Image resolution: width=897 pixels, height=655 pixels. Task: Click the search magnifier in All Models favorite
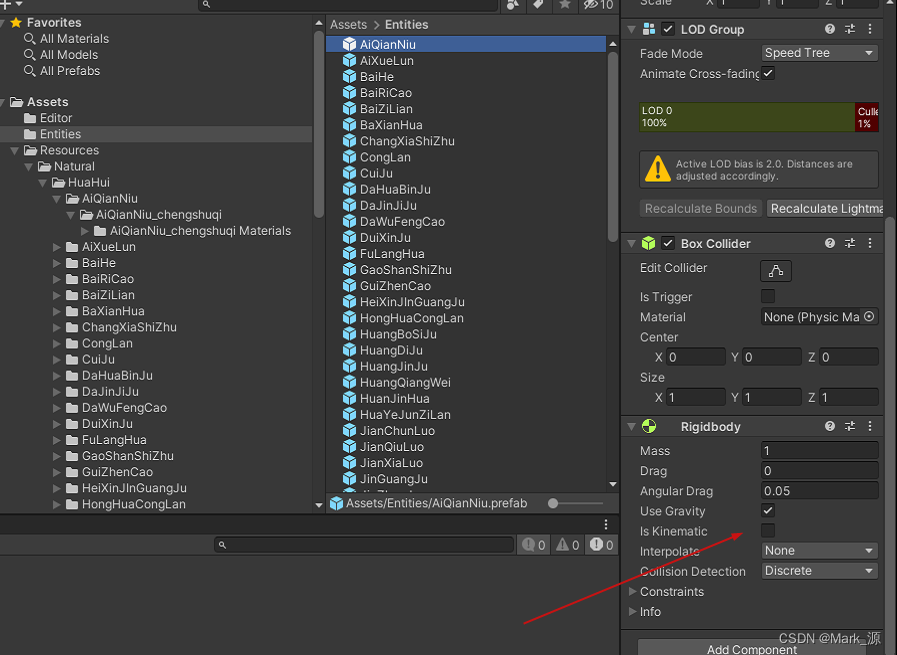click(x=31, y=54)
